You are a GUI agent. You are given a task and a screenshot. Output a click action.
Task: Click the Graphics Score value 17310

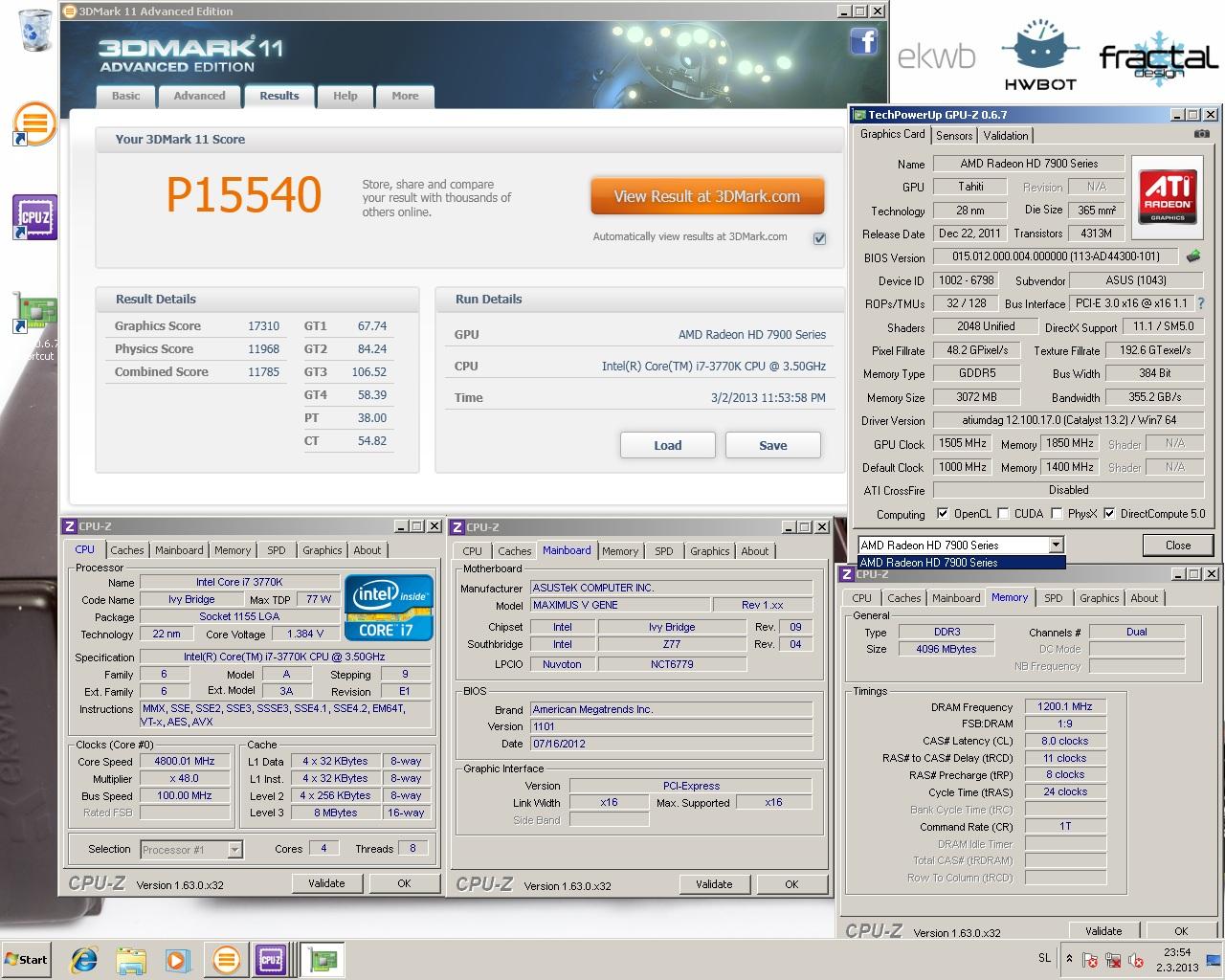263,326
